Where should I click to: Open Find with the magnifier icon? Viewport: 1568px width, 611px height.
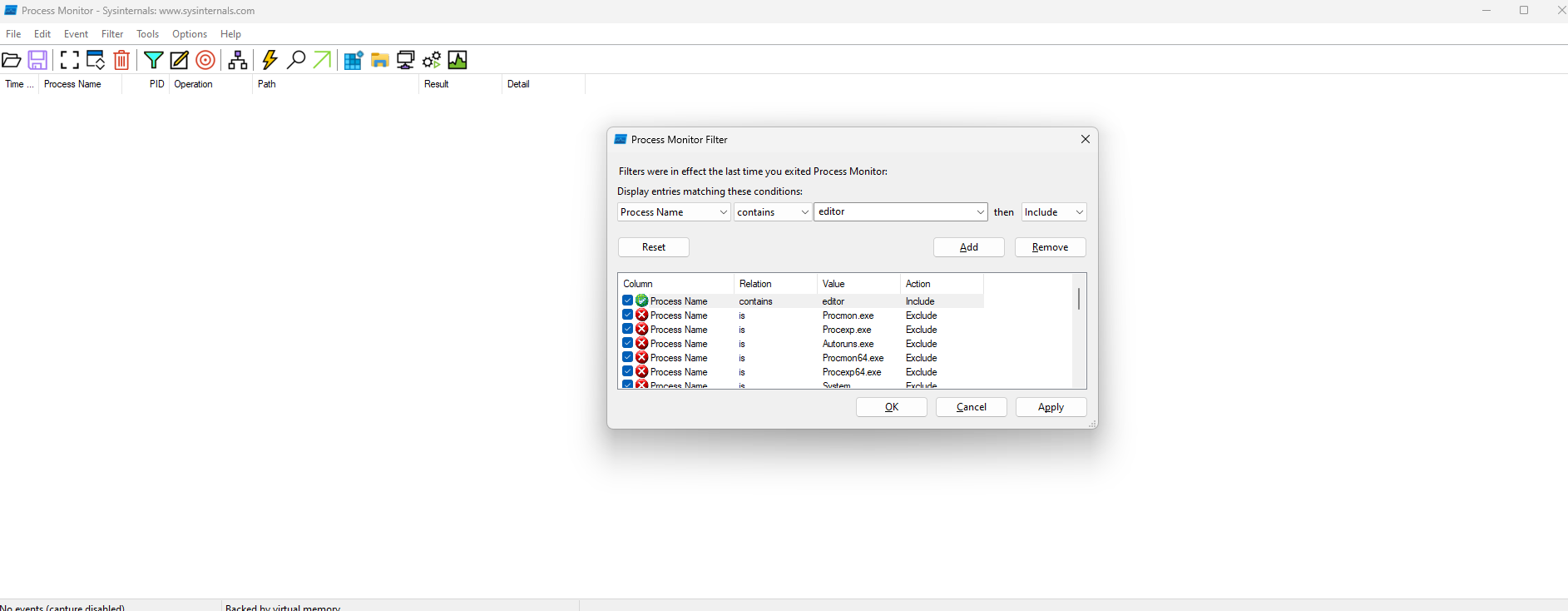(295, 60)
